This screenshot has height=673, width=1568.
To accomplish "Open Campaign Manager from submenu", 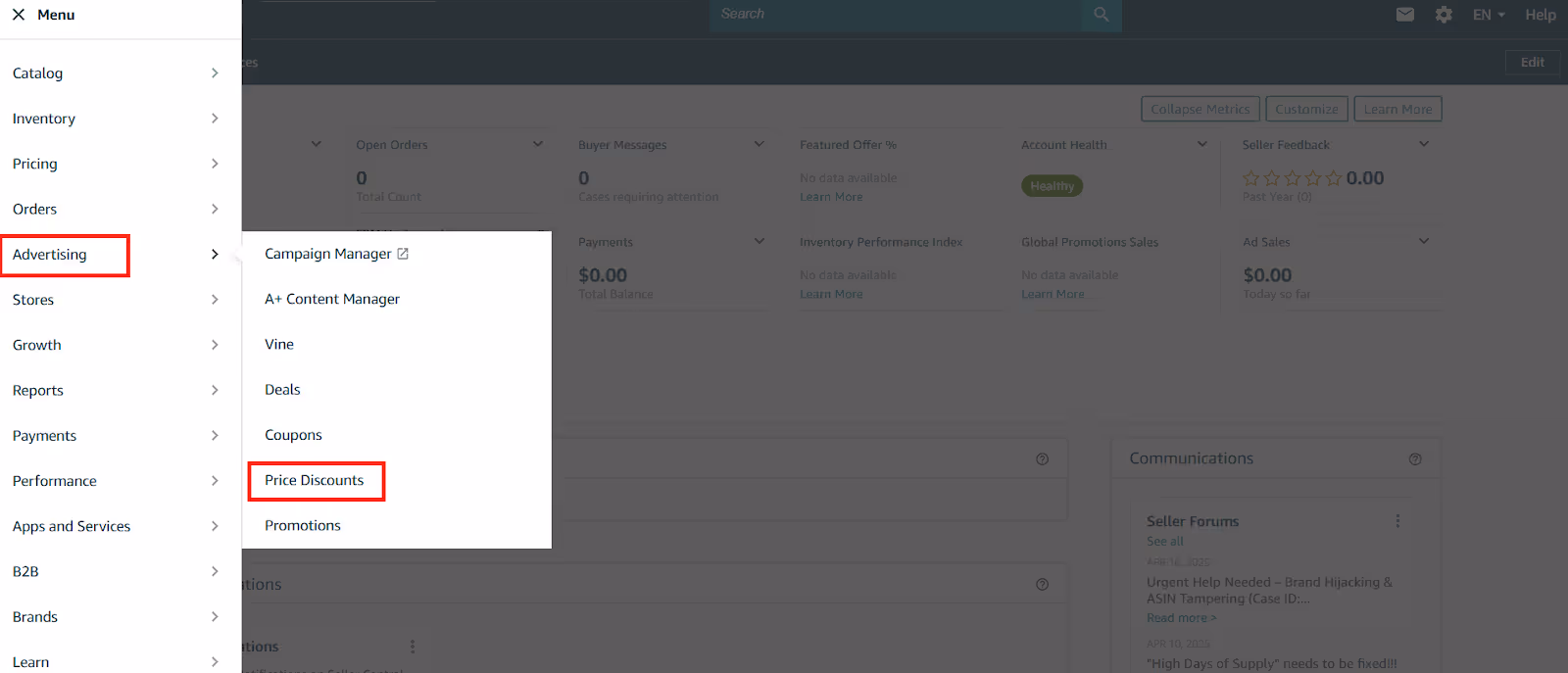I will click(x=328, y=254).
